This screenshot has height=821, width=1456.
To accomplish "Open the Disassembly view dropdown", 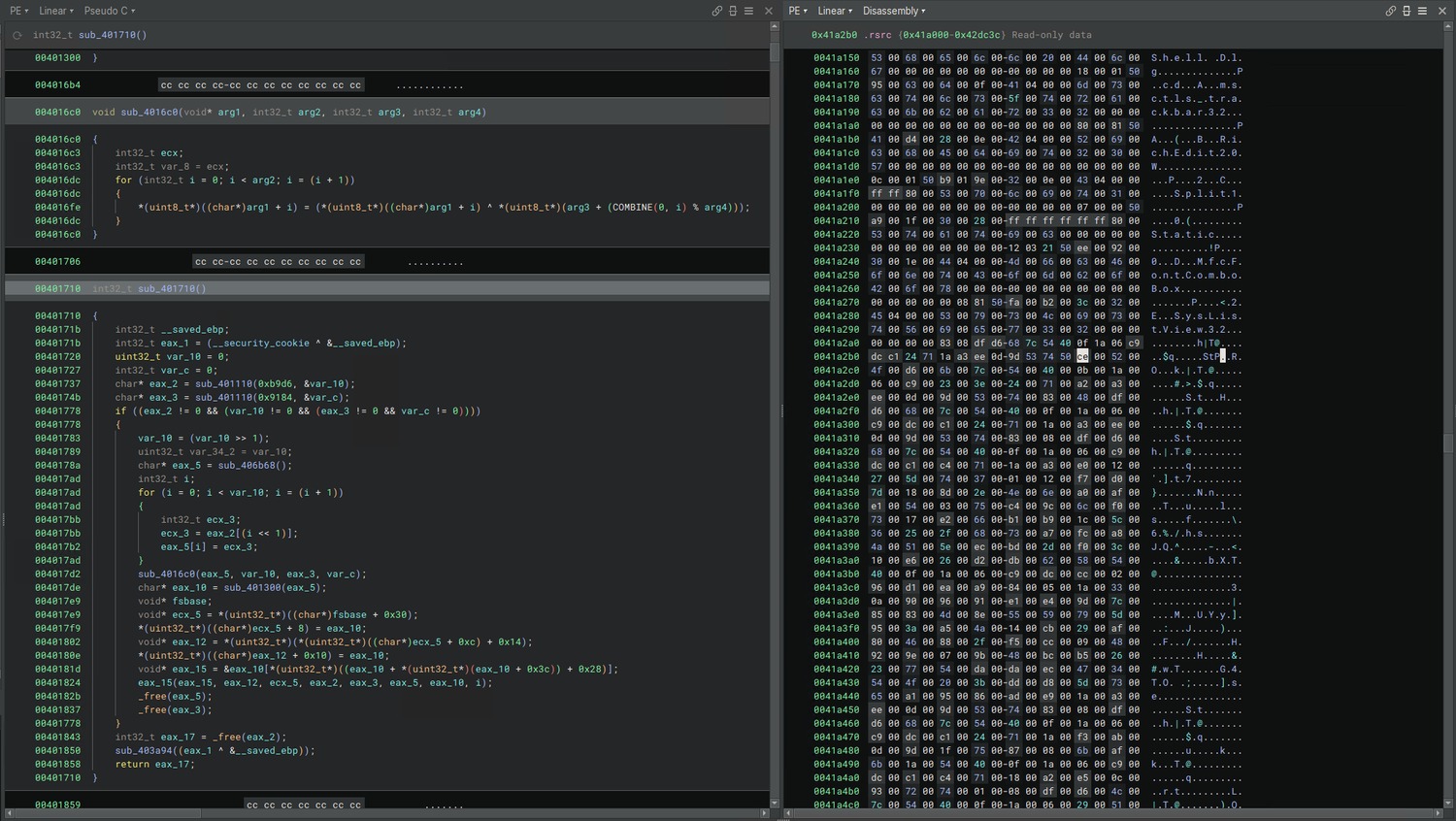I will tap(889, 11).
